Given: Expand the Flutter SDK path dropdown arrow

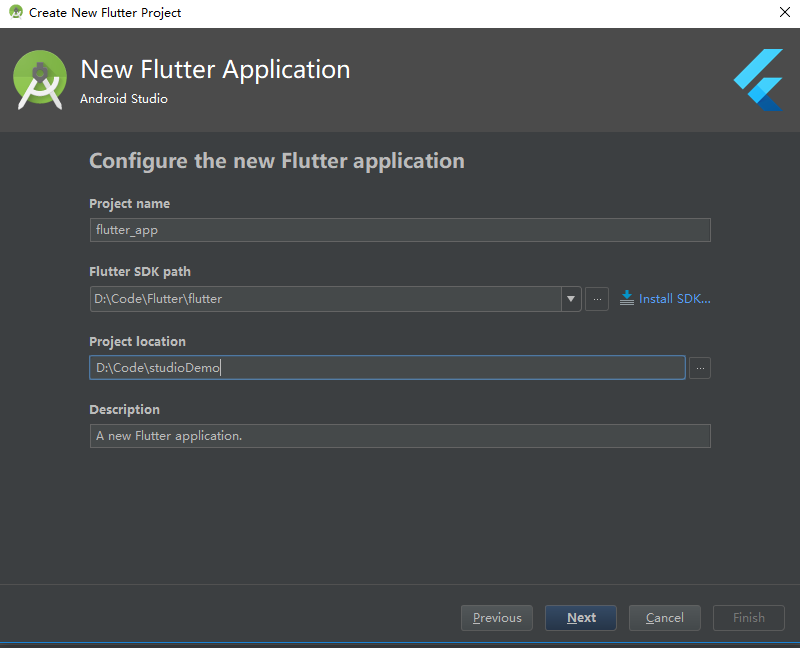Looking at the screenshot, I should (571, 299).
